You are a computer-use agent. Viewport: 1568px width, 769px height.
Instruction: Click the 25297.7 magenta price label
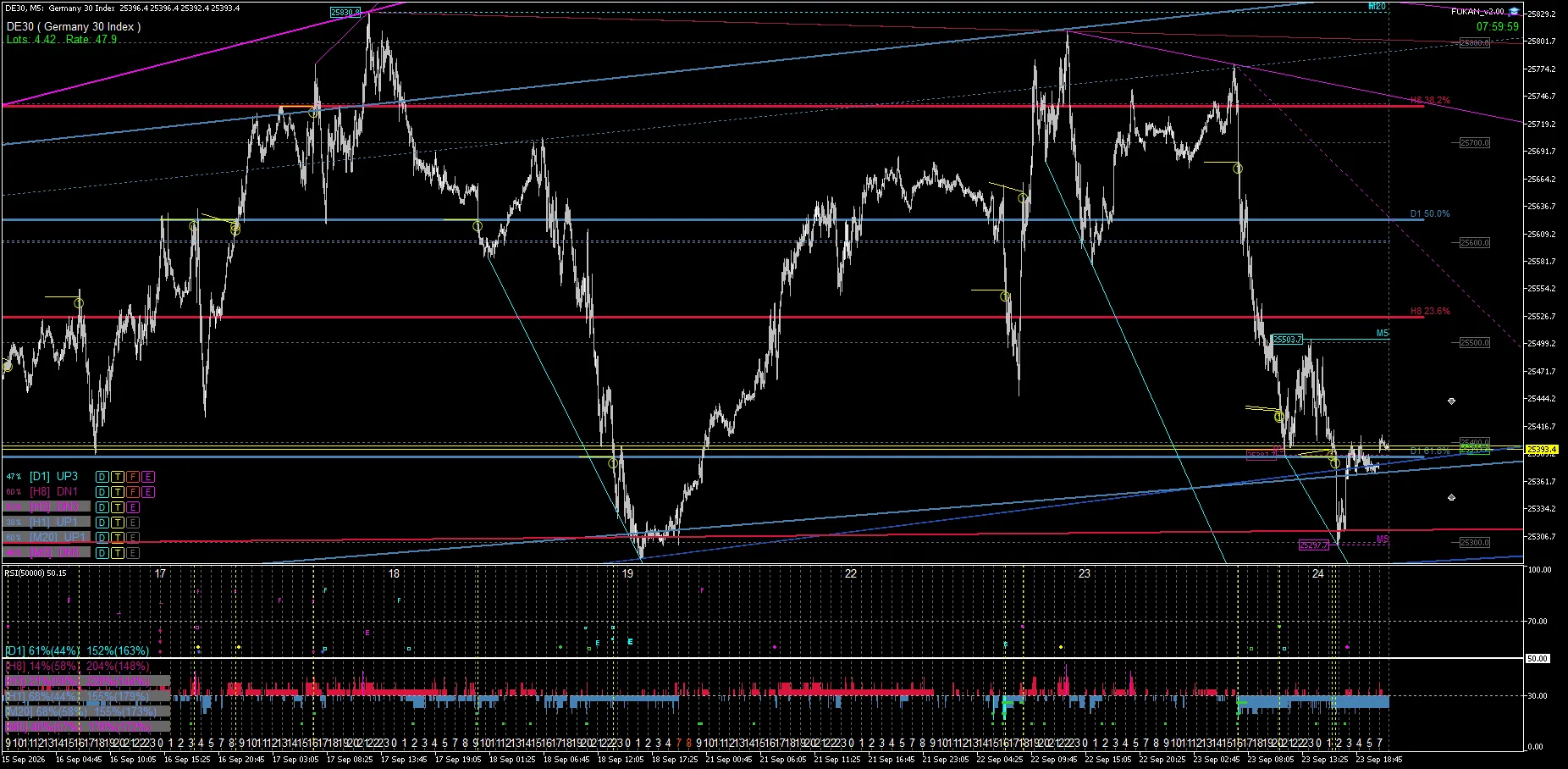(1314, 545)
